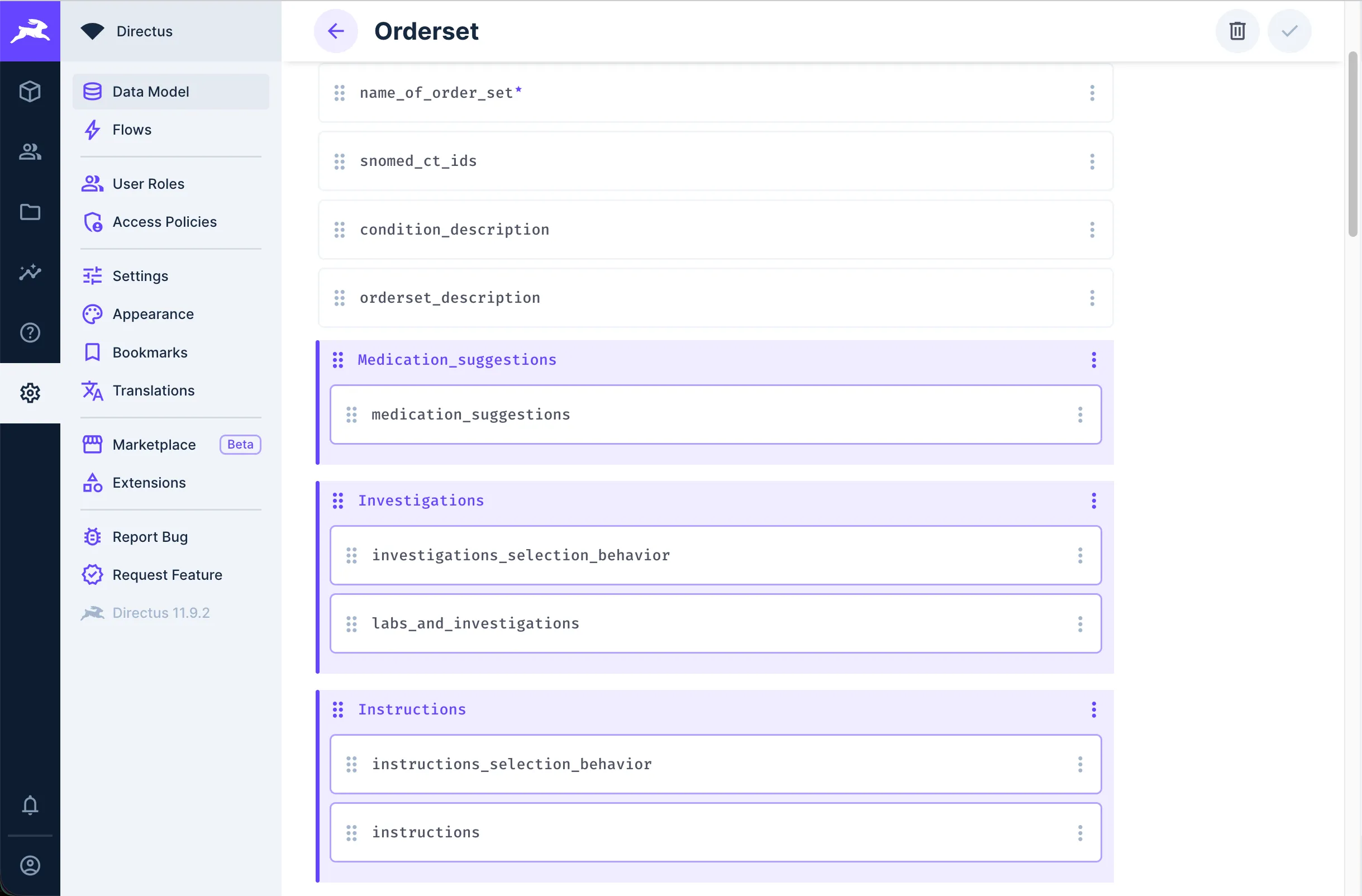This screenshot has height=896, width=1362.
Task: Click the Report Bug link
Action: (149, 537)
